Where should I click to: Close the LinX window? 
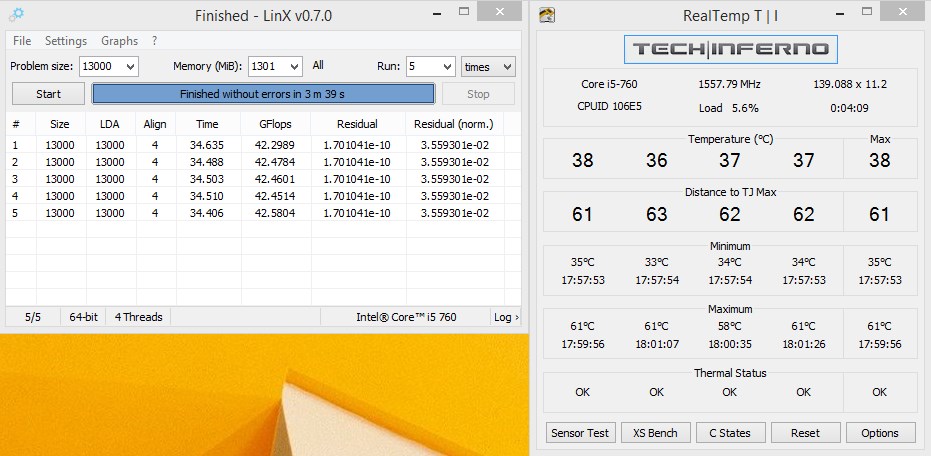pos(500,11)
